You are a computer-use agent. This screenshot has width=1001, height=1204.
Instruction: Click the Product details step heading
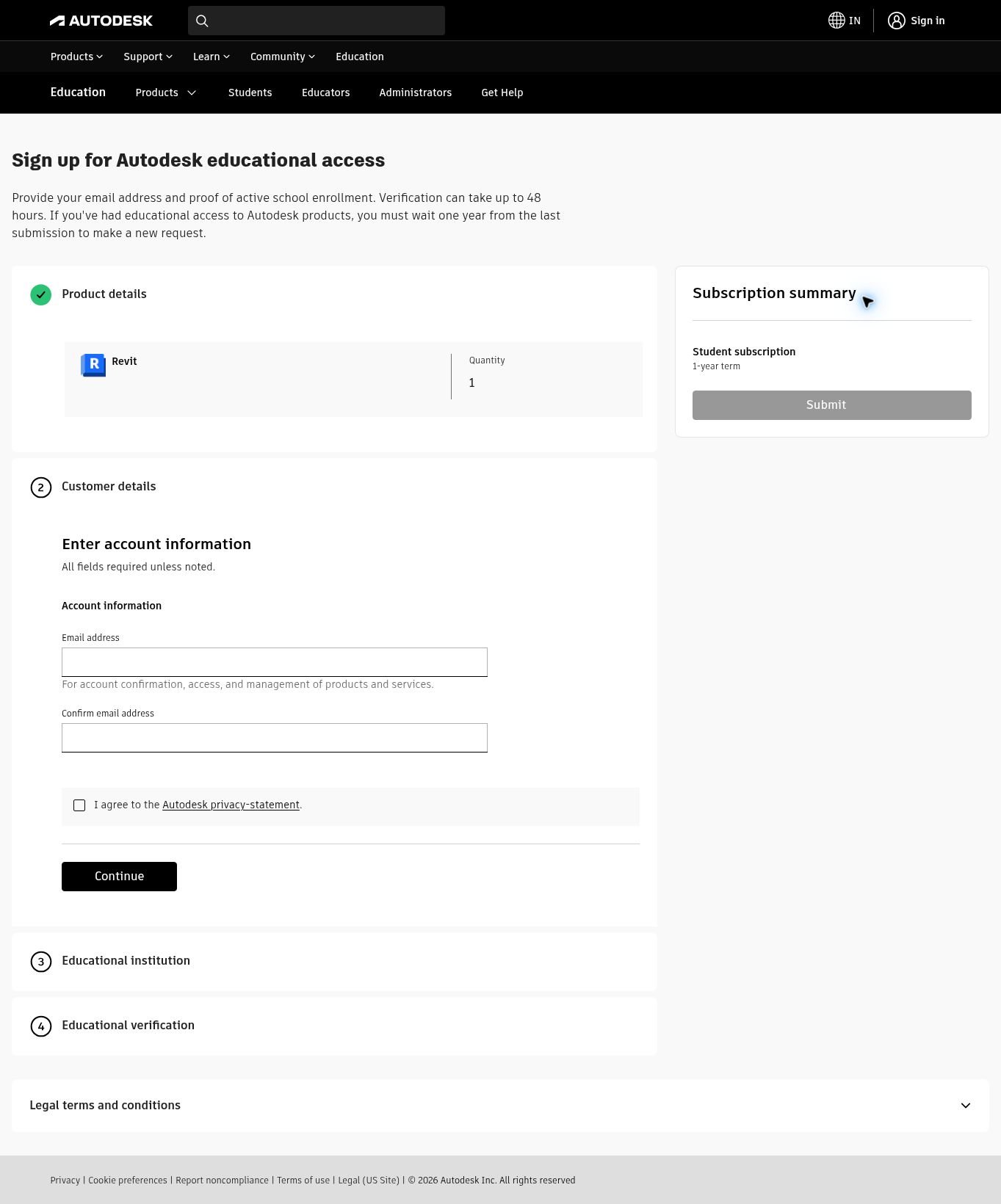104,294
